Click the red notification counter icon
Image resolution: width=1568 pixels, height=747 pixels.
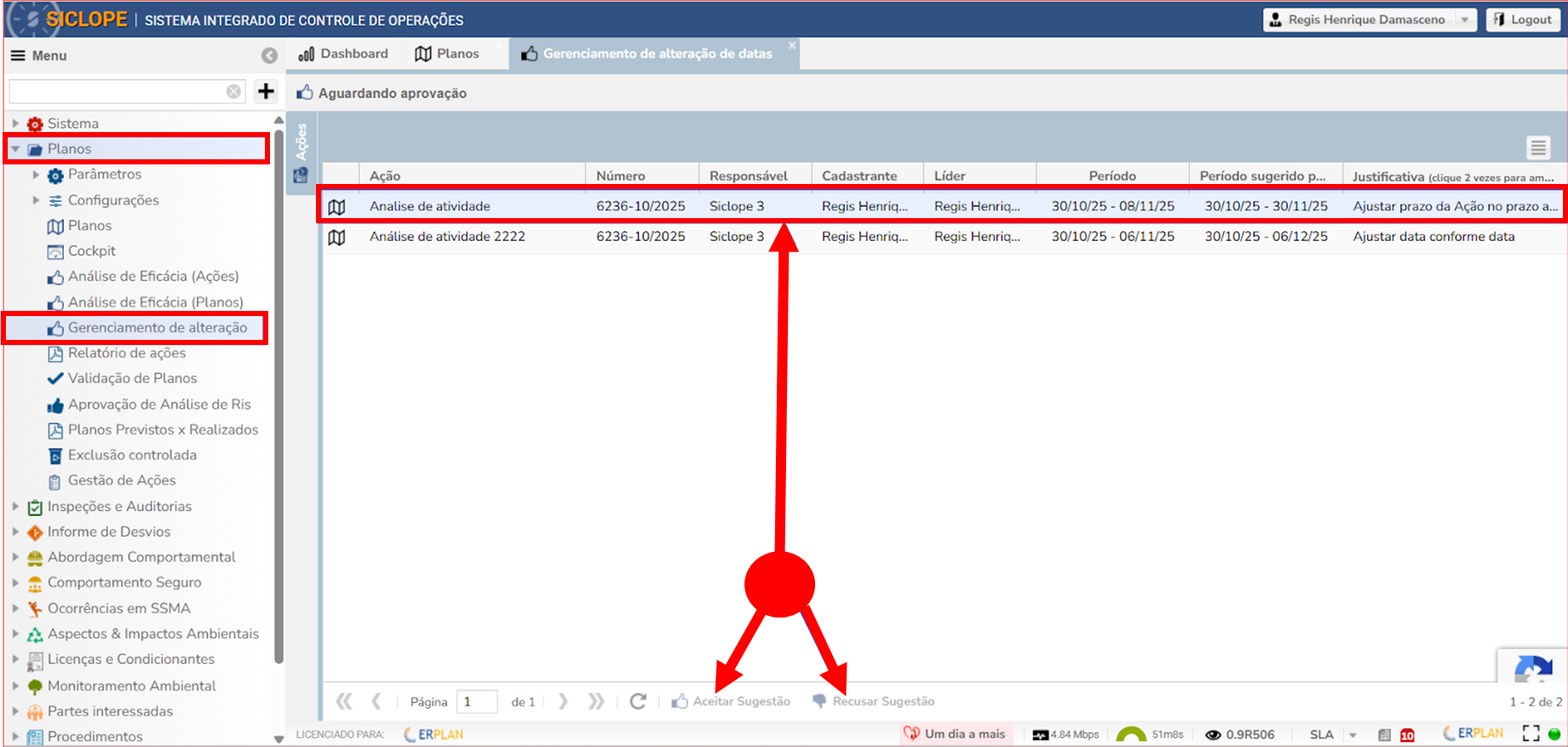click(1407, 734)
